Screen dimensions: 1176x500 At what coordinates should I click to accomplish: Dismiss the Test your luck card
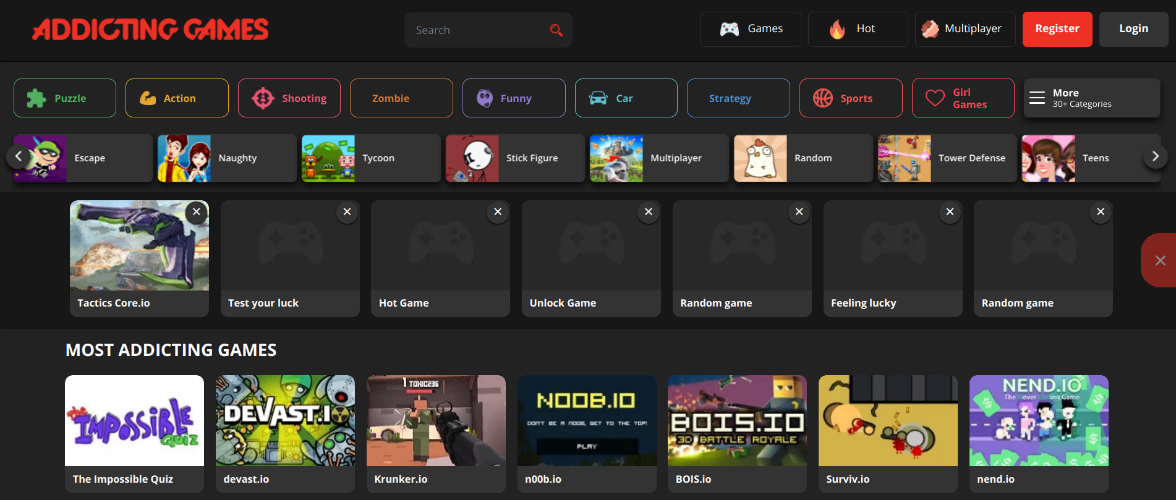point(347,212)
